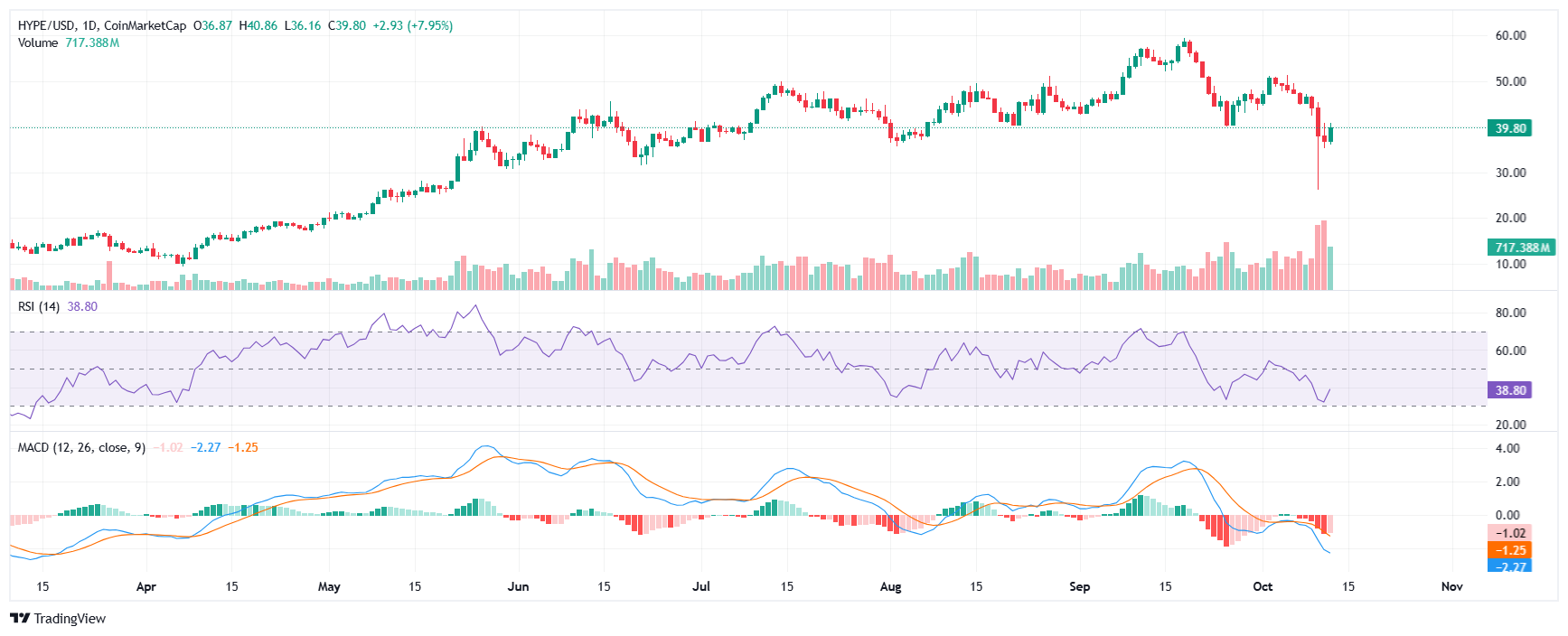1568x636 pixels.
Task: Click the blue -2.27 MACD axis tag
Action: [x=1509, y=566]
